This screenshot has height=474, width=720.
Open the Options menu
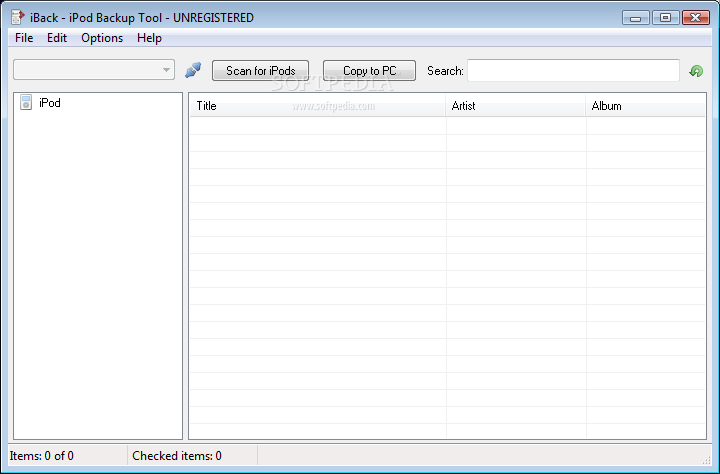[x=102, y=38]
